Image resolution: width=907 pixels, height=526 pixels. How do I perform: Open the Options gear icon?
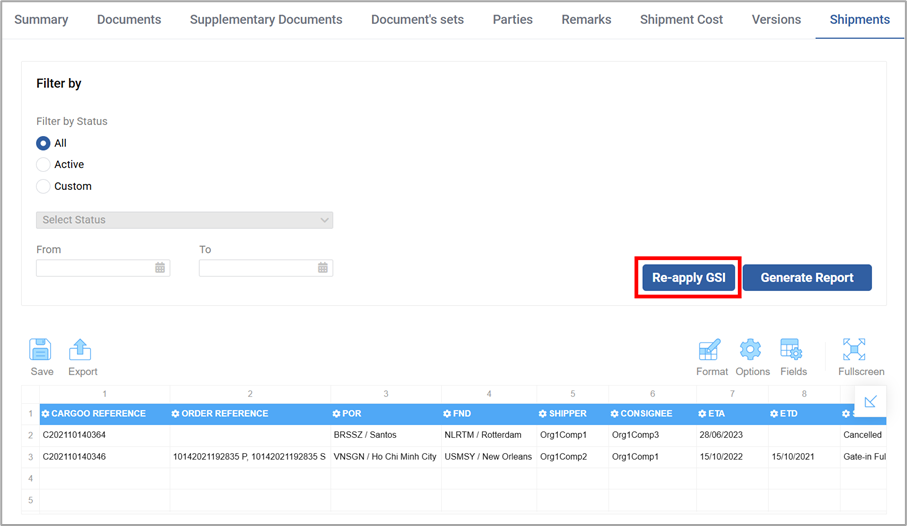pos(750,350)
